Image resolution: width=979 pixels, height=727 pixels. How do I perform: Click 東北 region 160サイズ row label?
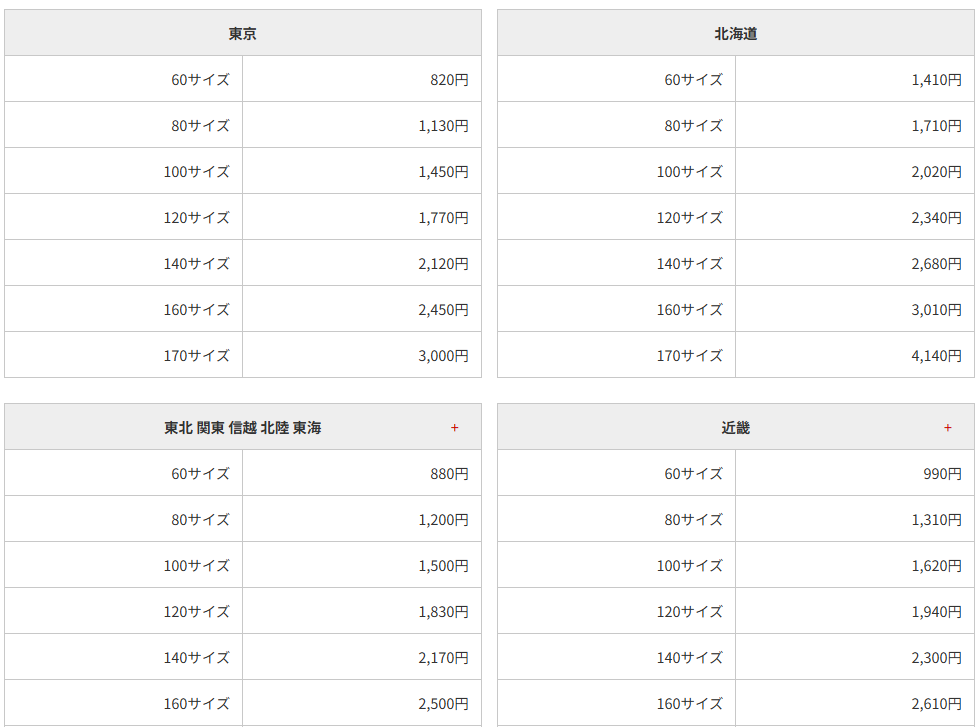[197, 704]
